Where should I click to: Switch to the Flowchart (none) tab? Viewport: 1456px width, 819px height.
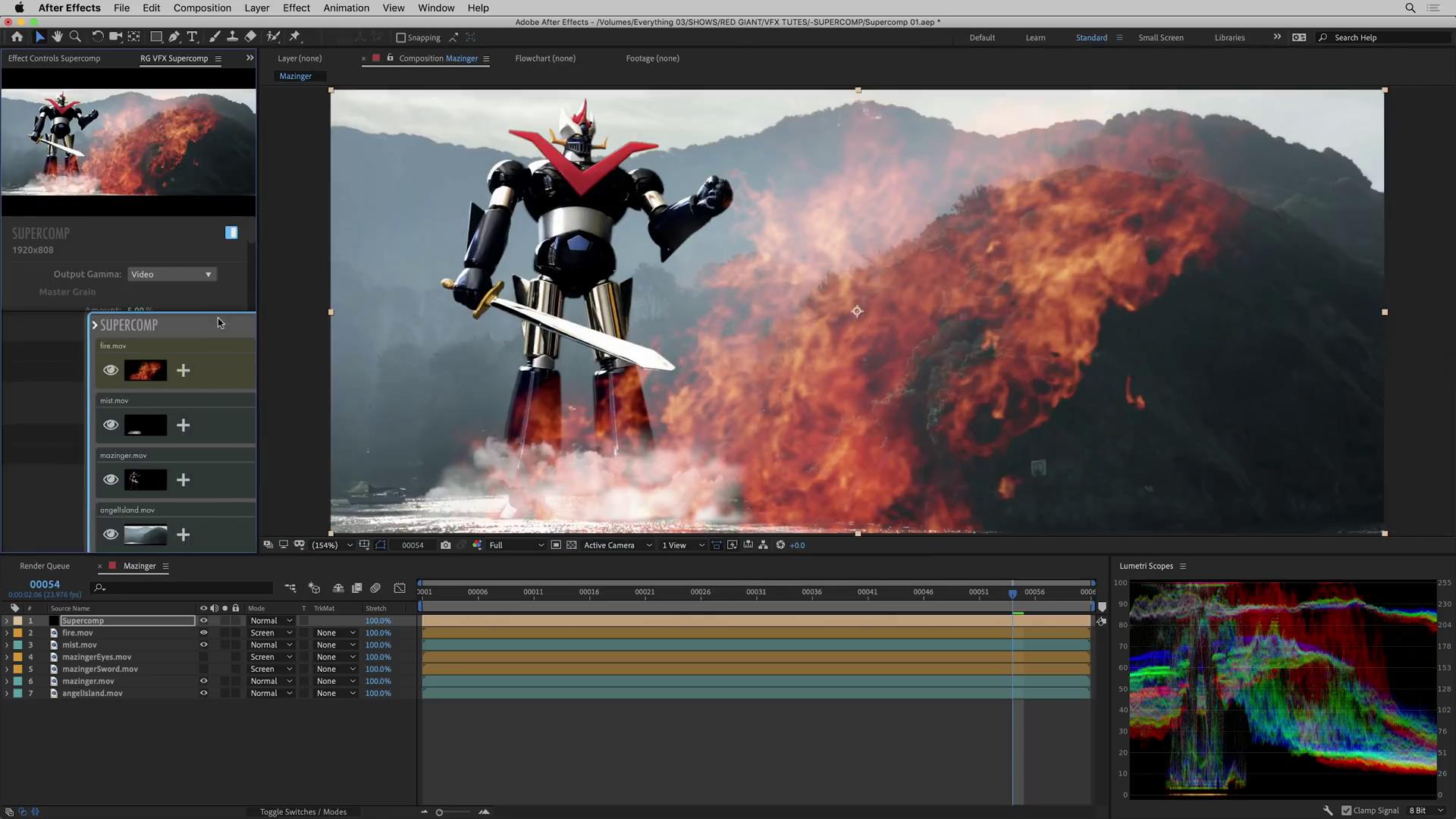545,58
